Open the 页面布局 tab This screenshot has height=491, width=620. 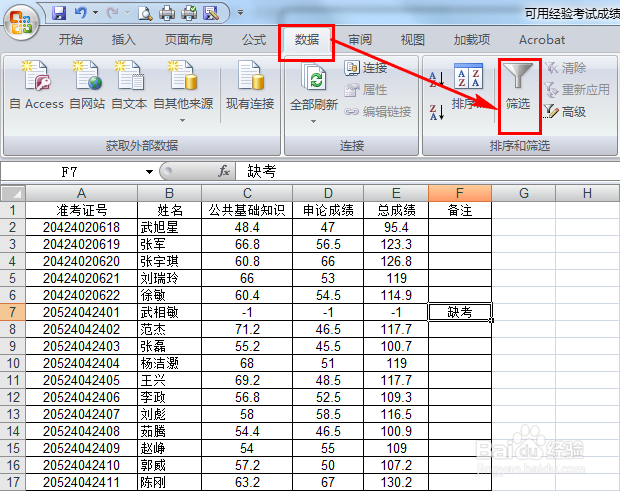(x=189, y=40)
